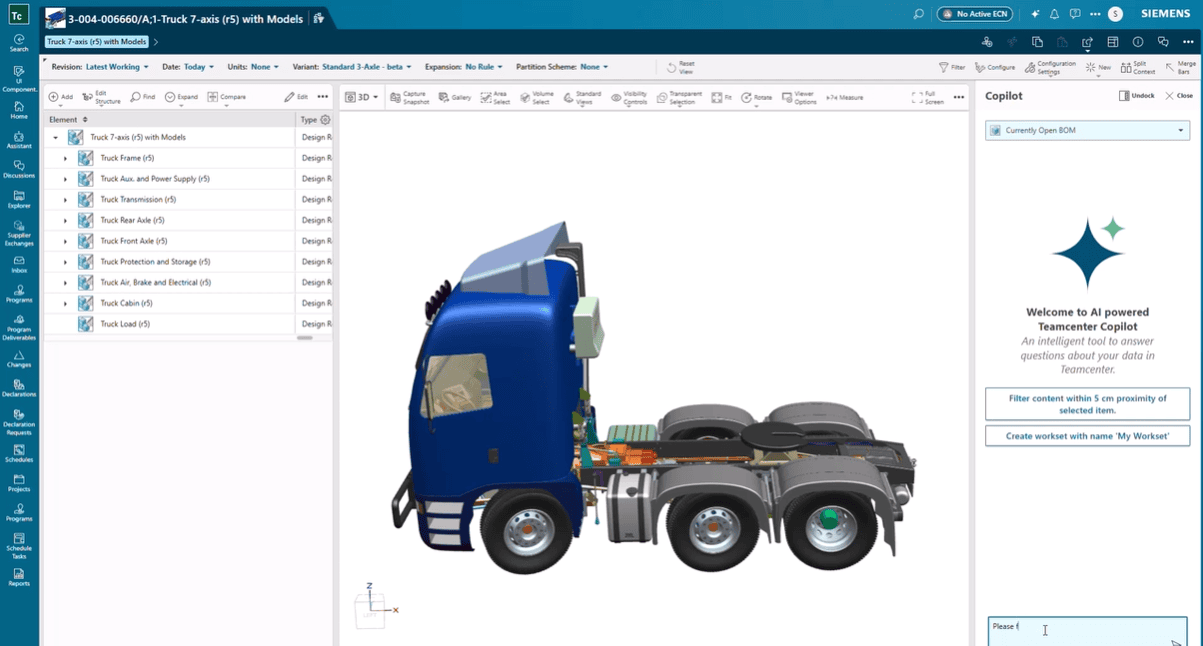1203x646 pixels.
Task: Click the Undock button in the Copilot panel
Action: (x=1136, y=96)
